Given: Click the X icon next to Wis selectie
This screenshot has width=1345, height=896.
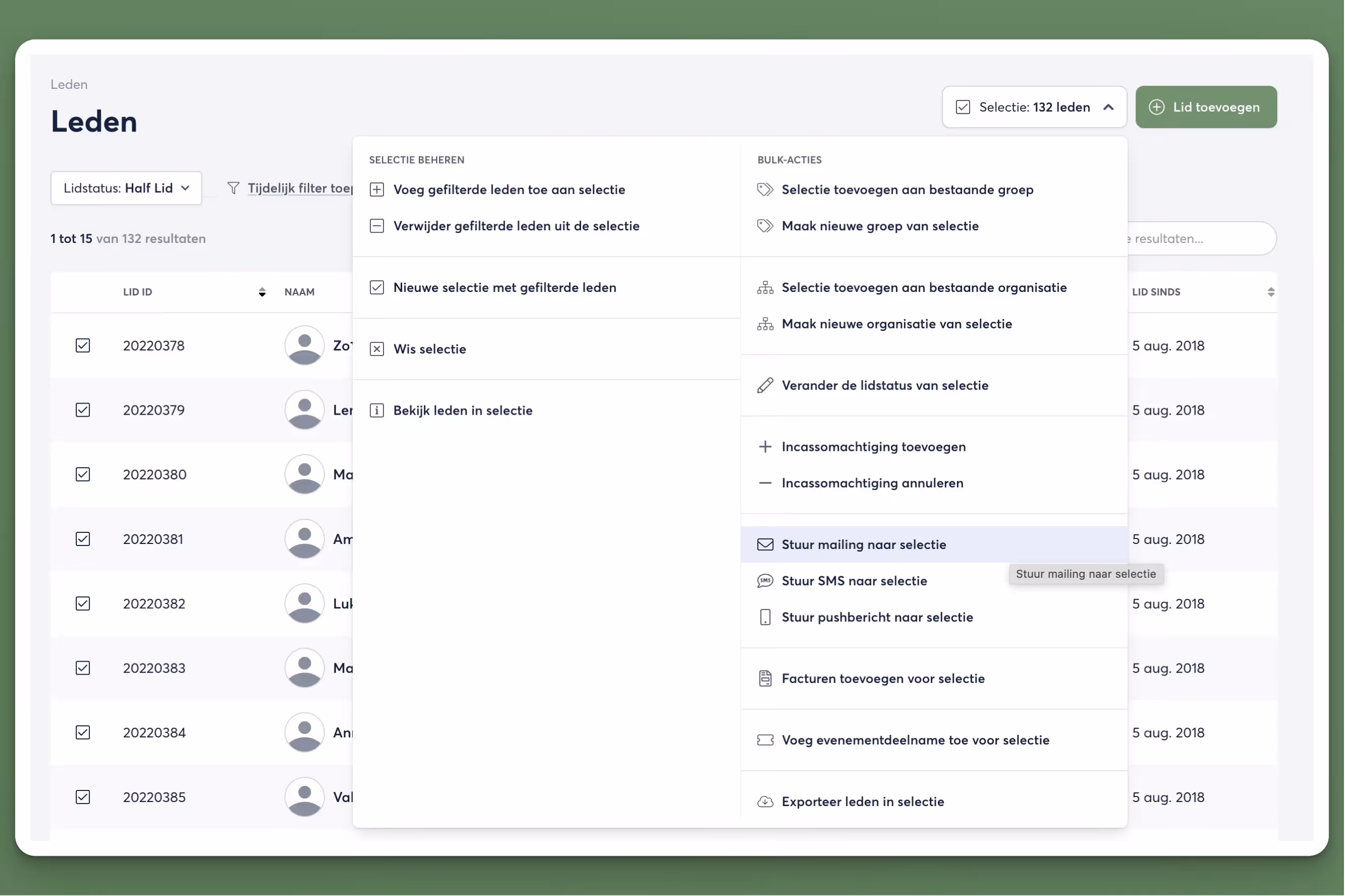Looking at the screenshot, I should [x=377, y=349].
